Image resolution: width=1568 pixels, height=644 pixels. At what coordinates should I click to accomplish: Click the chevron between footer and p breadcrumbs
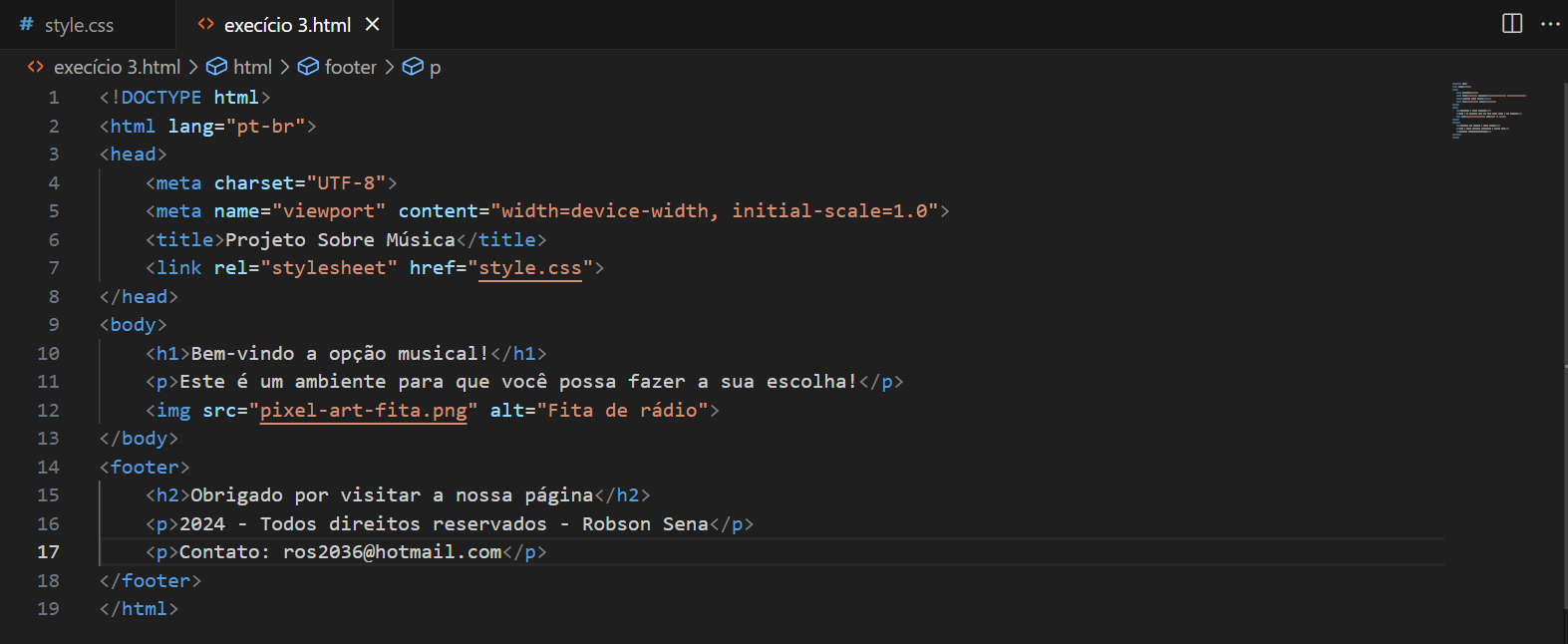pyautogui.click(x=390, y=67)
